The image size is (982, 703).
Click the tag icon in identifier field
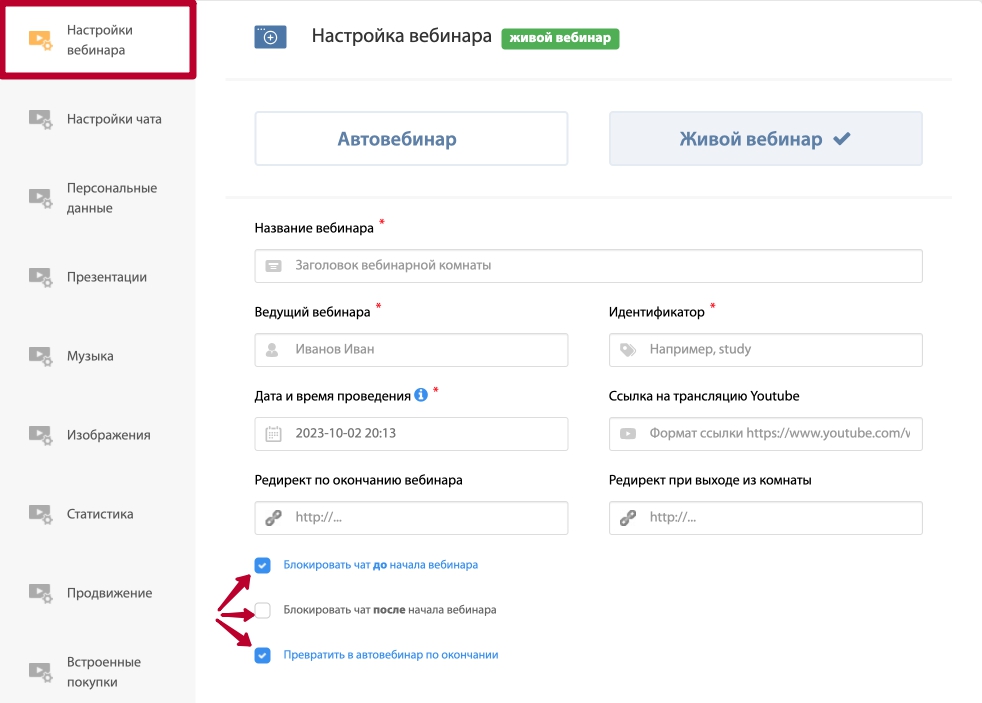(x=628, y=350)
